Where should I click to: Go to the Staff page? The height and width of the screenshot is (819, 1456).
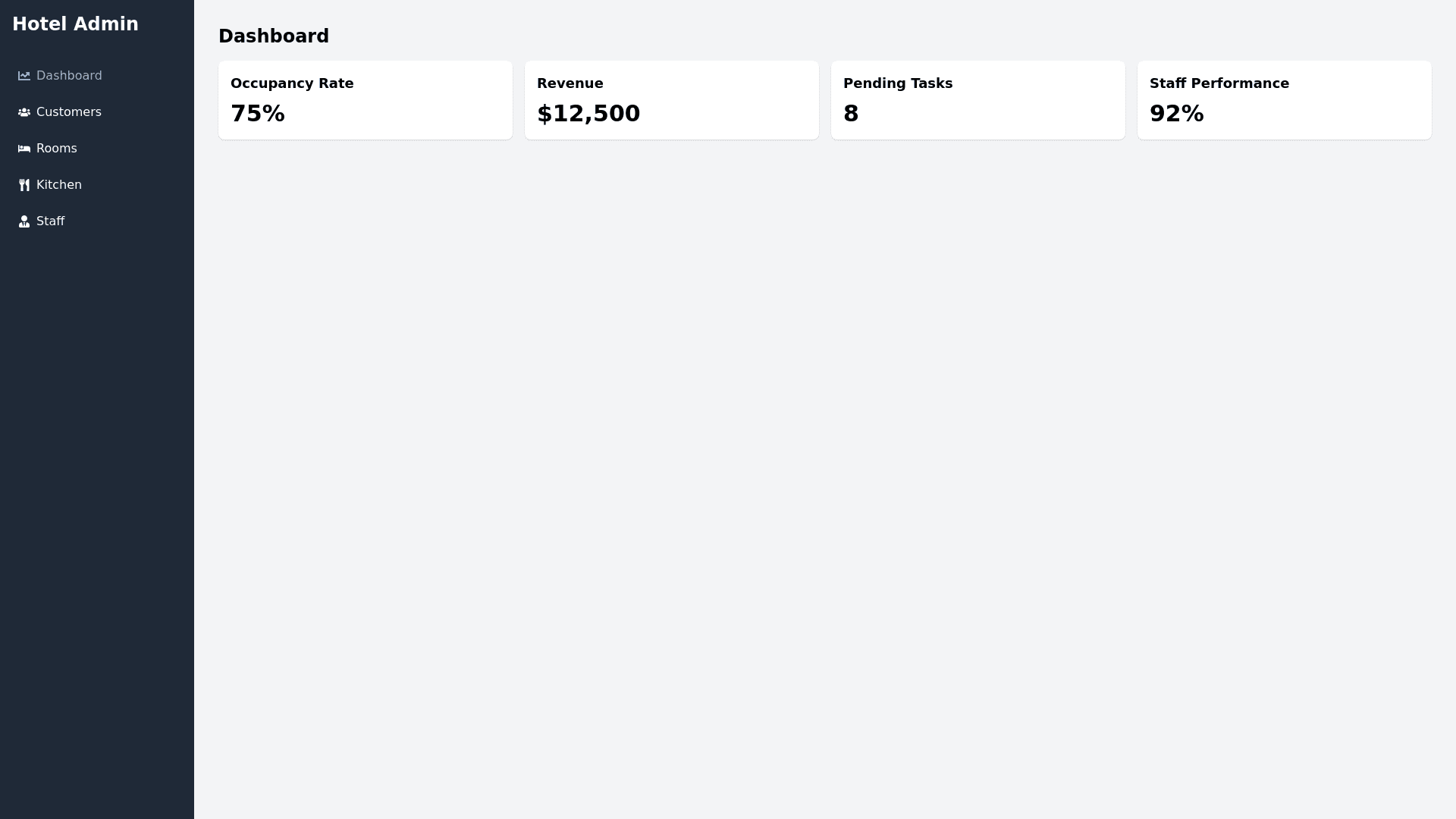tap(50, 221)
